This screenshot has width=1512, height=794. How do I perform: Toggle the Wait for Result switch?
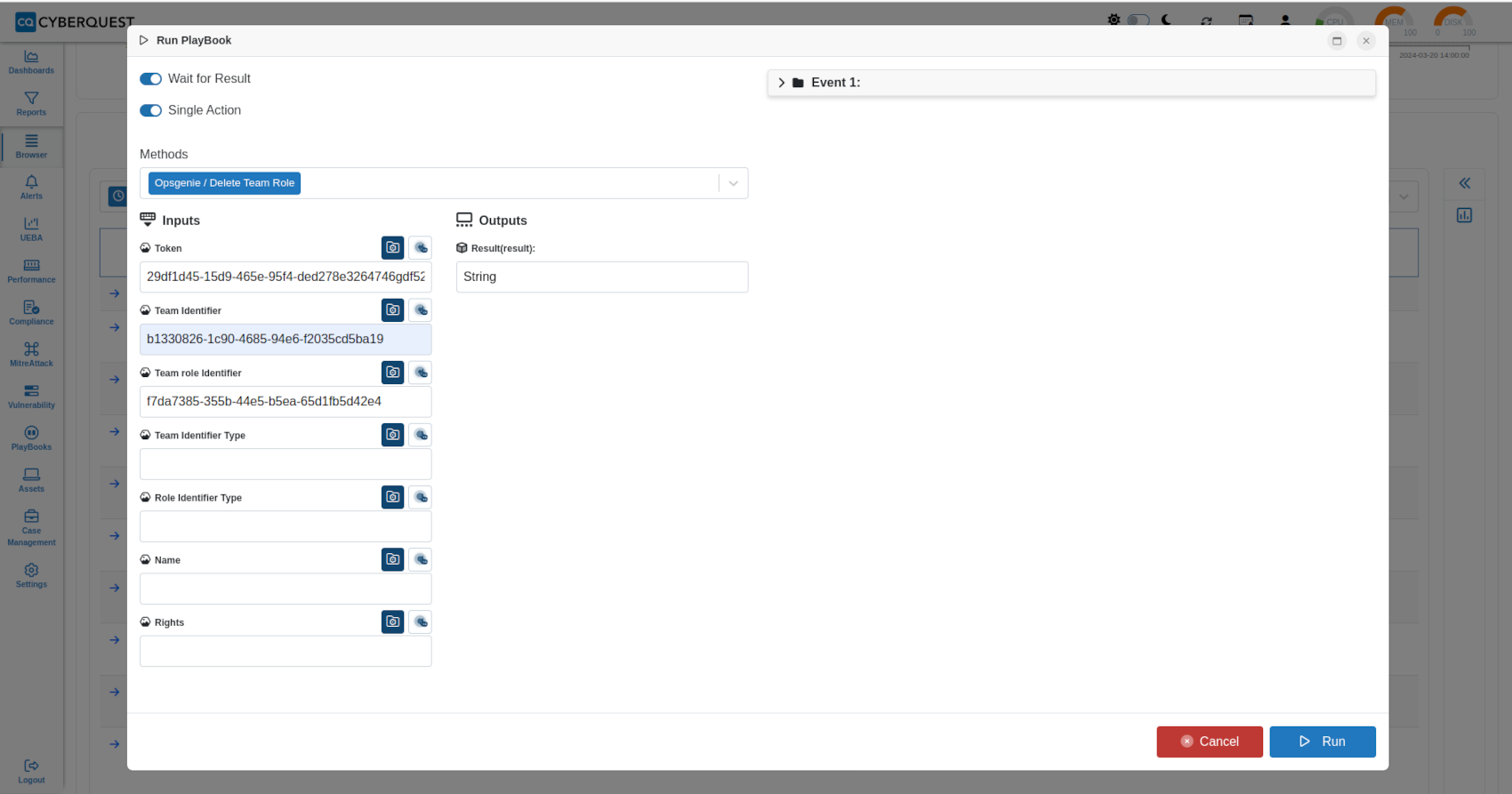150,79
